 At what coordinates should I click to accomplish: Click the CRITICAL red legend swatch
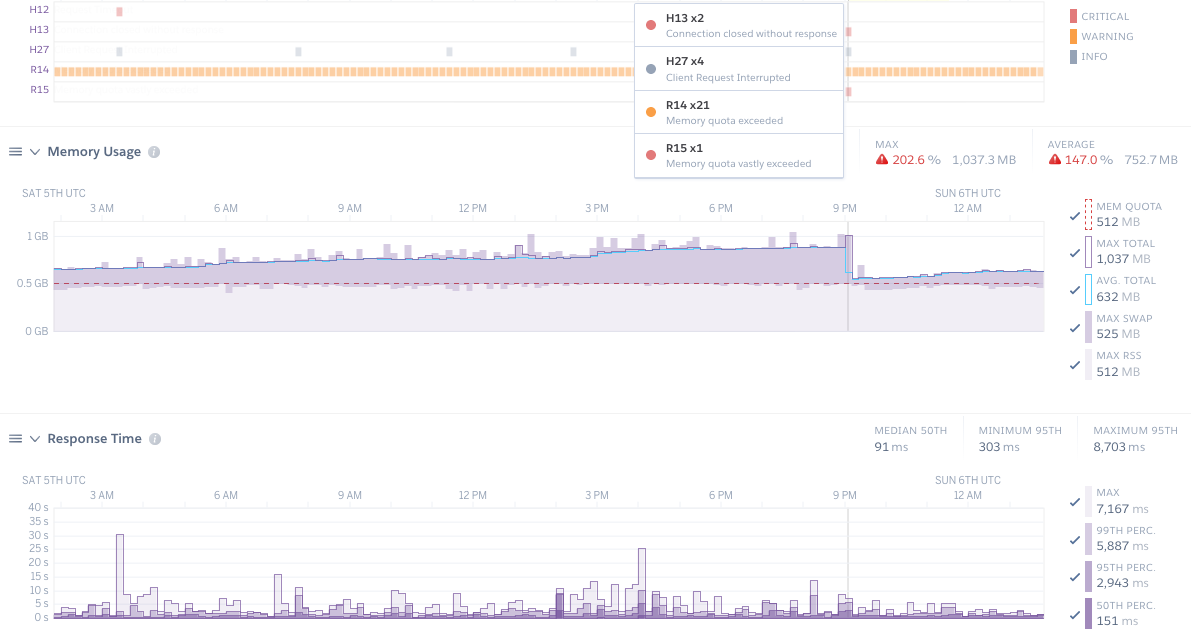click(x=1073, y=16)
